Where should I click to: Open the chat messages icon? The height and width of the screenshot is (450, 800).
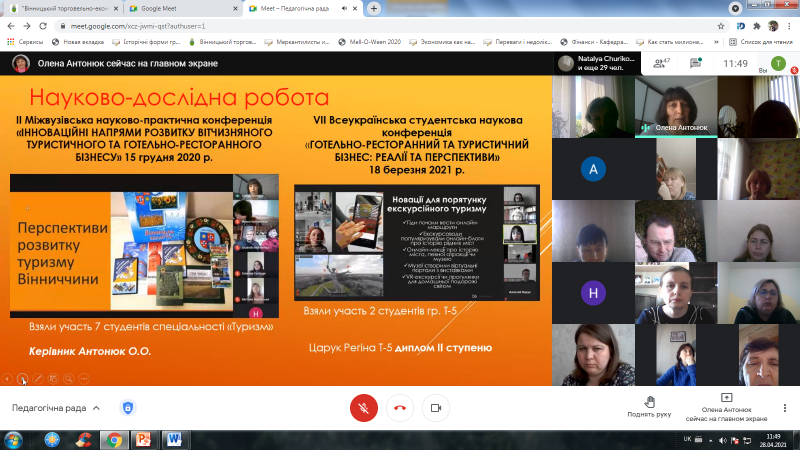pos(695,63)
